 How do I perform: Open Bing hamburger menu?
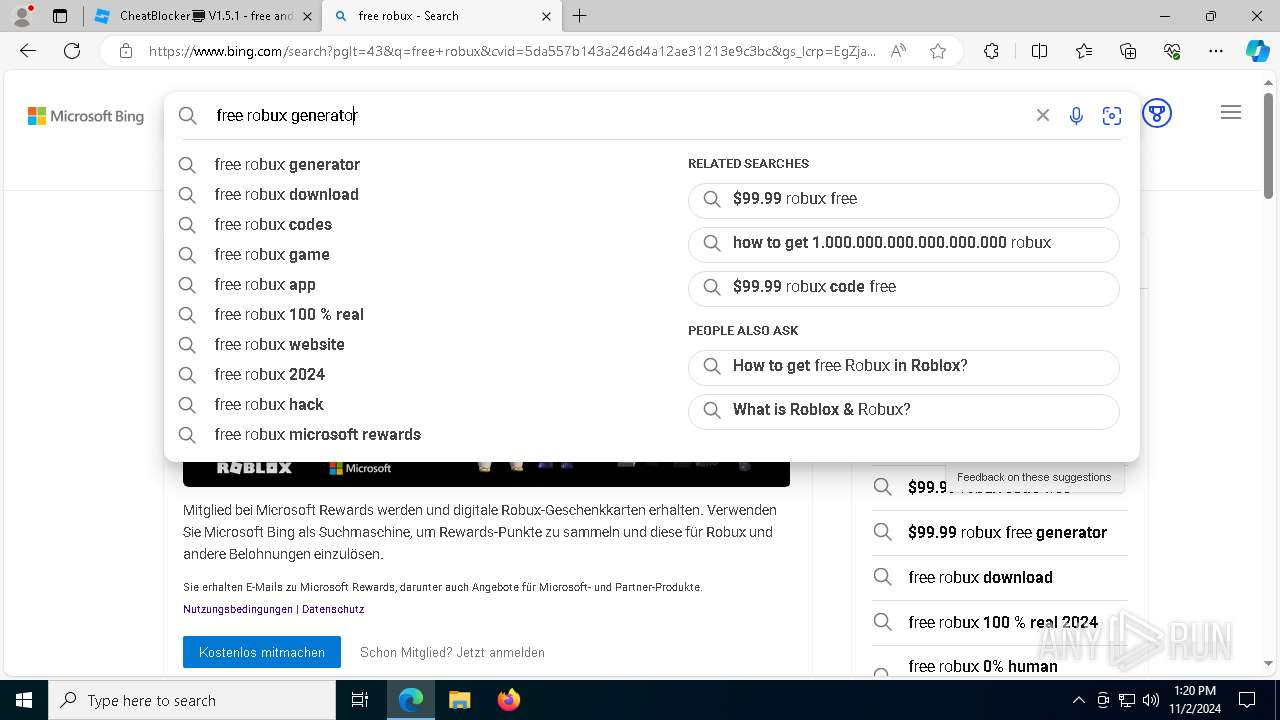click(x=1231, y=113)
